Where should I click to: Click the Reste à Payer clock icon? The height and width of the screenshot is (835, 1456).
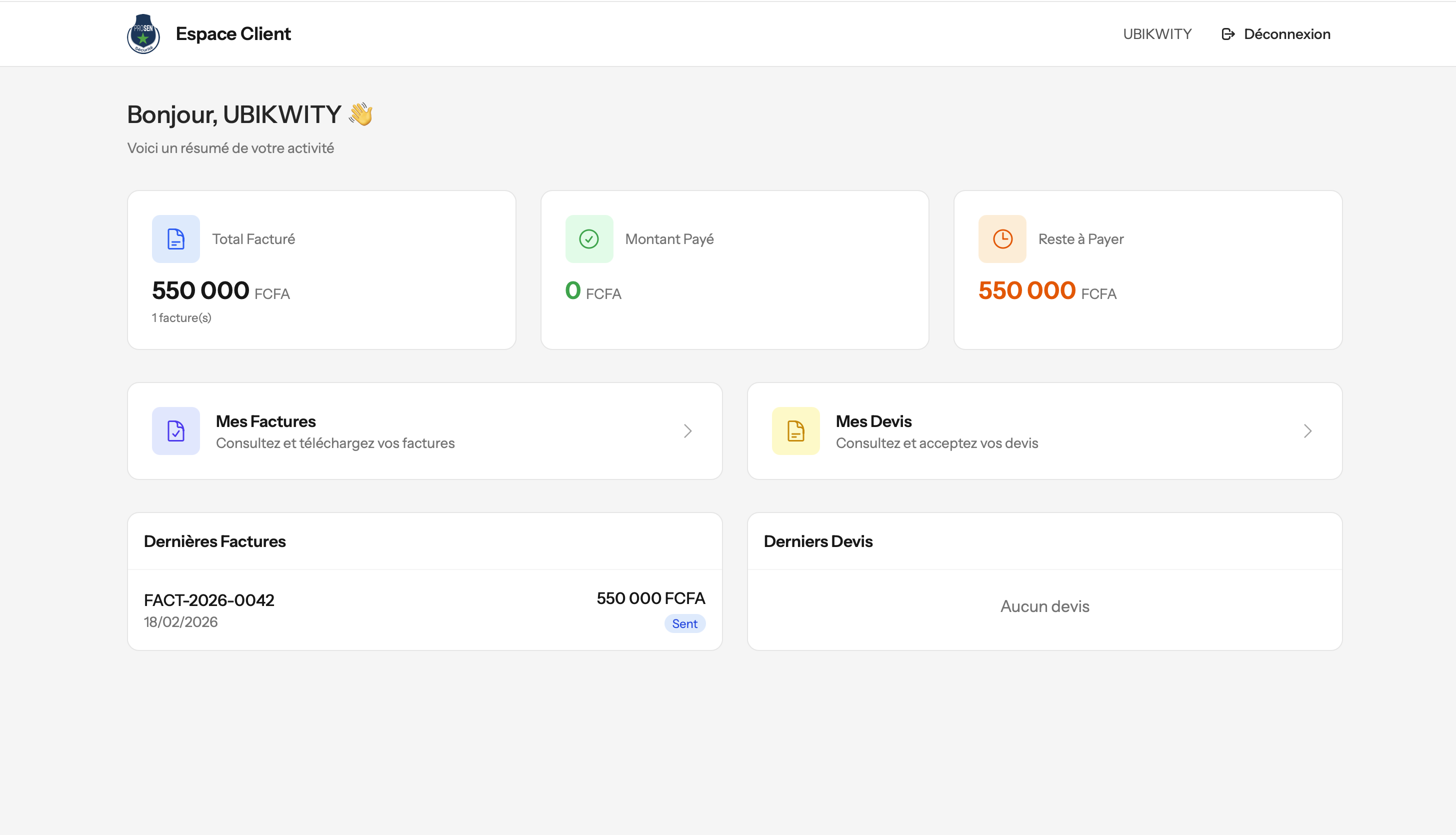pos(1002,239)
